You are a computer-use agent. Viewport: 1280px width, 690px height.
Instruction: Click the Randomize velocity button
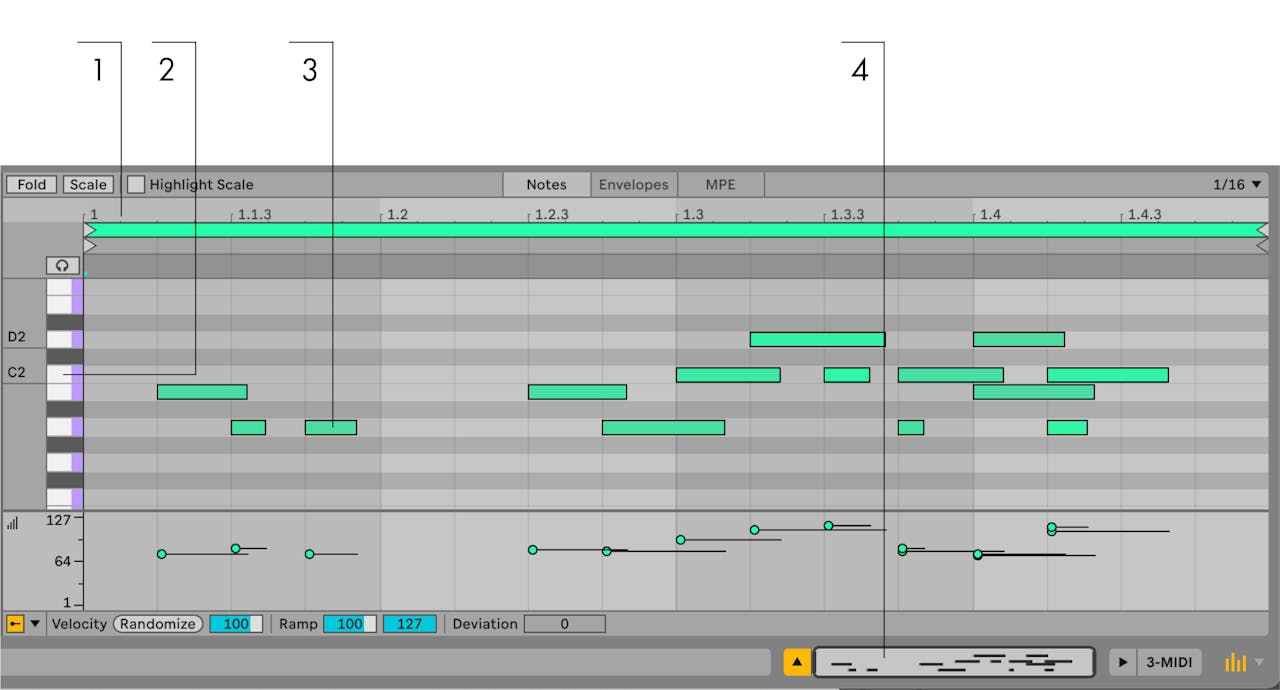157,623
